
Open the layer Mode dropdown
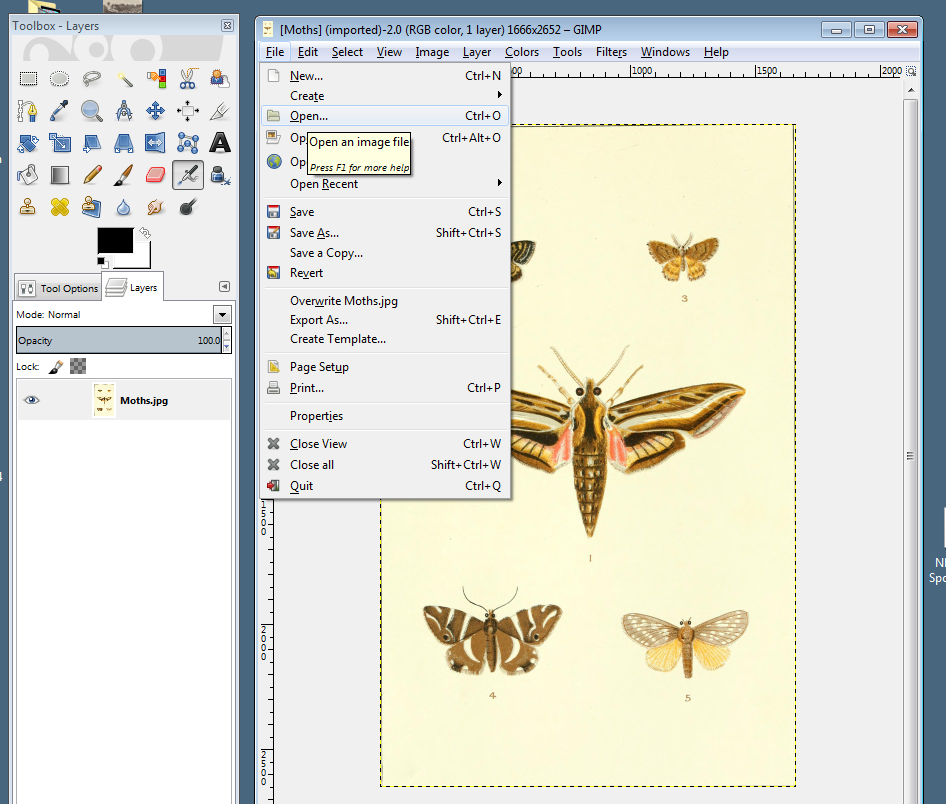[x=221, y=315]
